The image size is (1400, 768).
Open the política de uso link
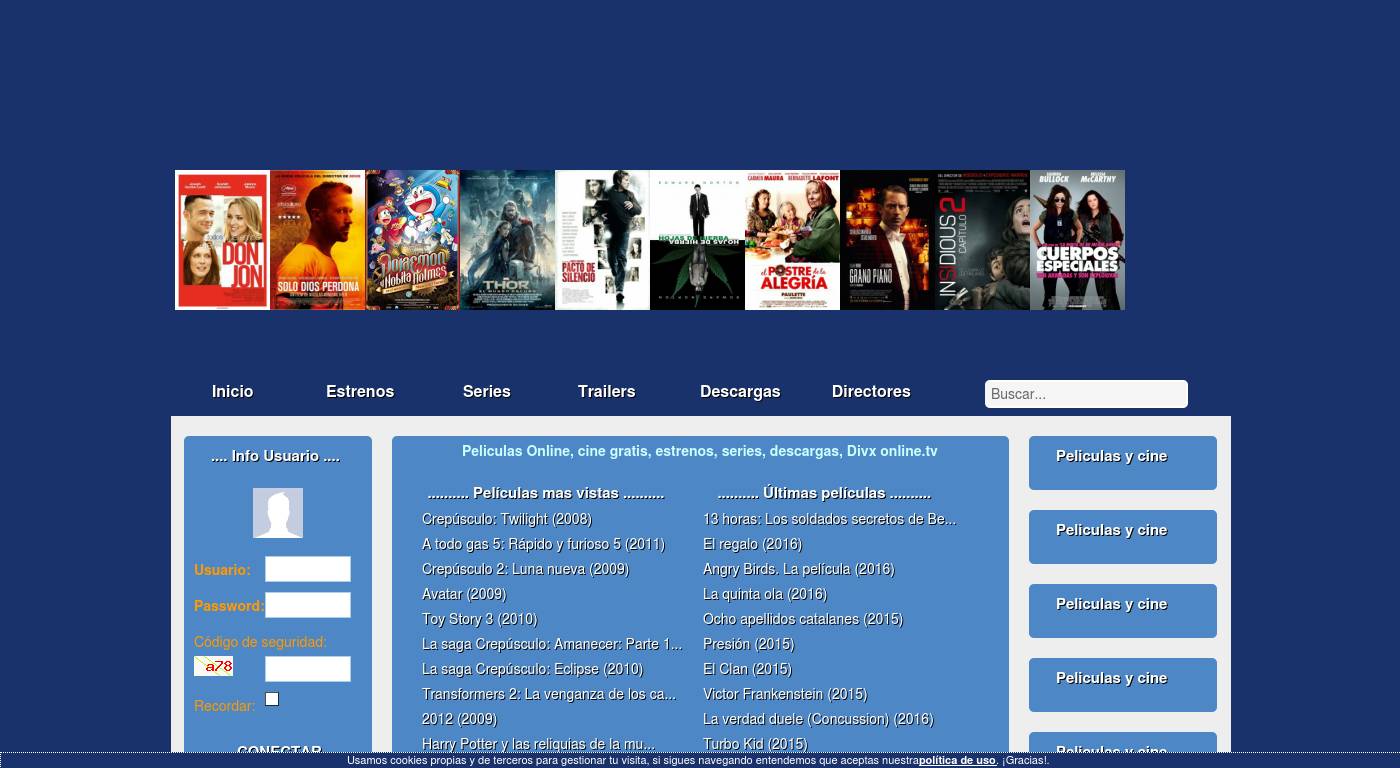point(957,761)
